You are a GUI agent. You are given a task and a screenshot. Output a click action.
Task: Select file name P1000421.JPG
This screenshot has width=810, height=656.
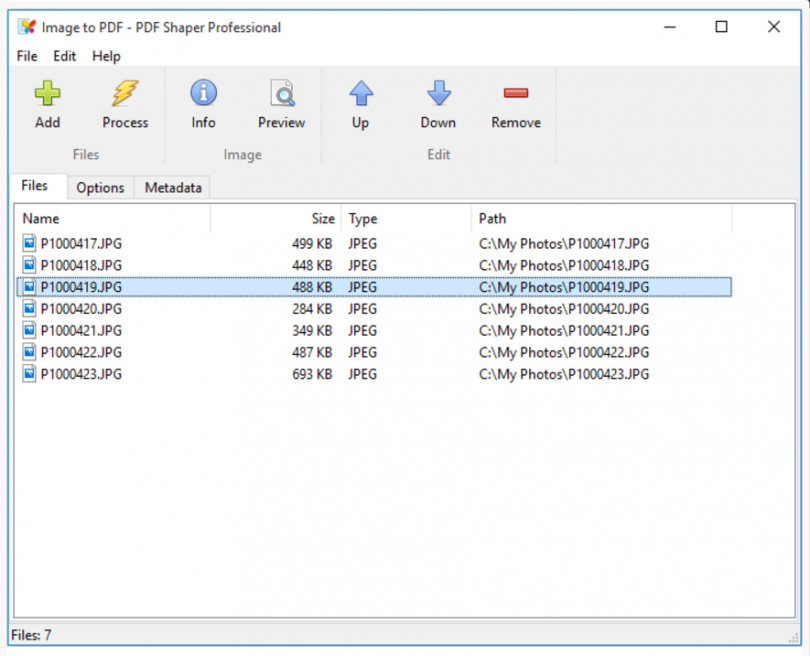tap(81, 330)
